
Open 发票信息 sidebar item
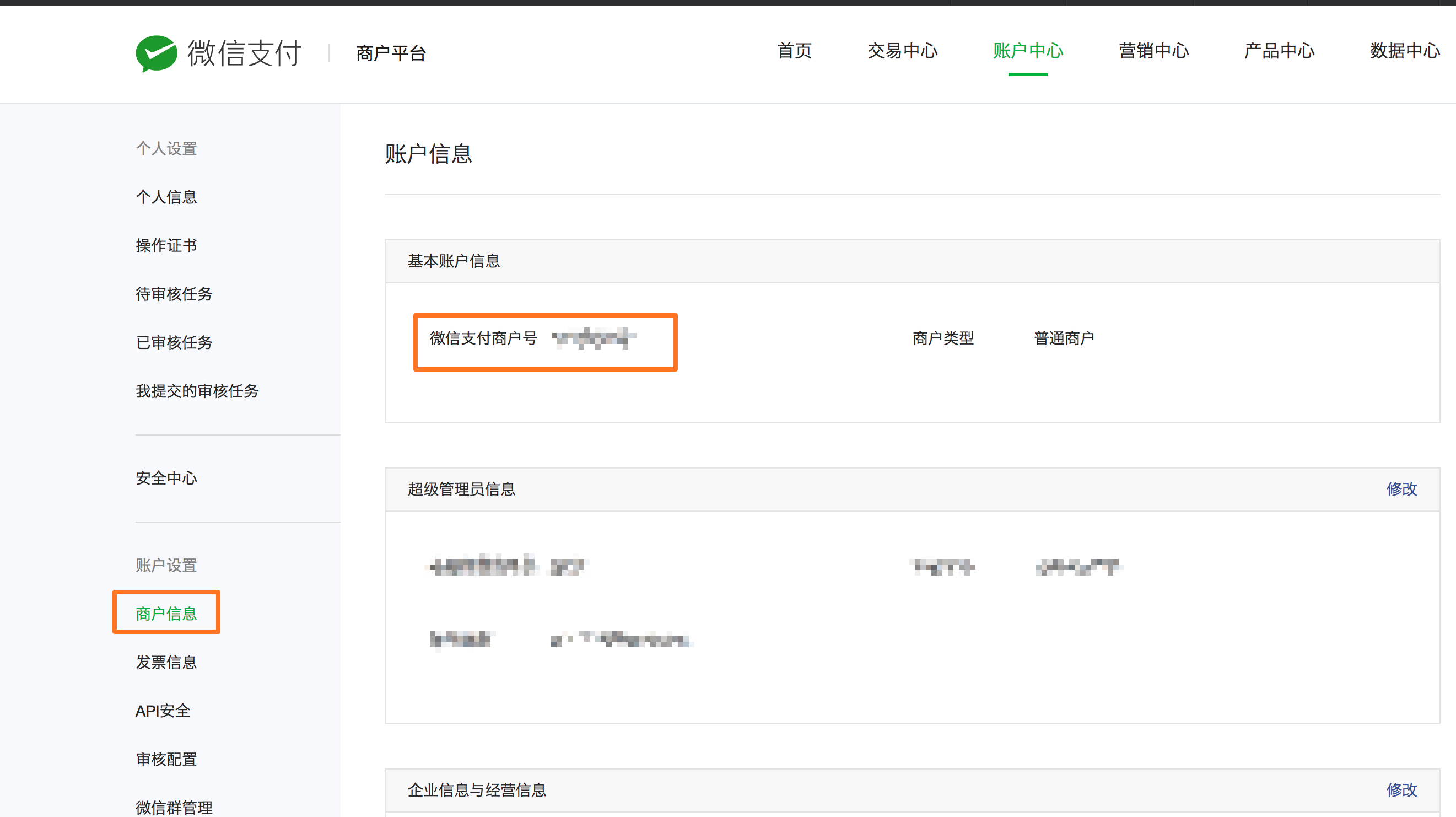166,662
